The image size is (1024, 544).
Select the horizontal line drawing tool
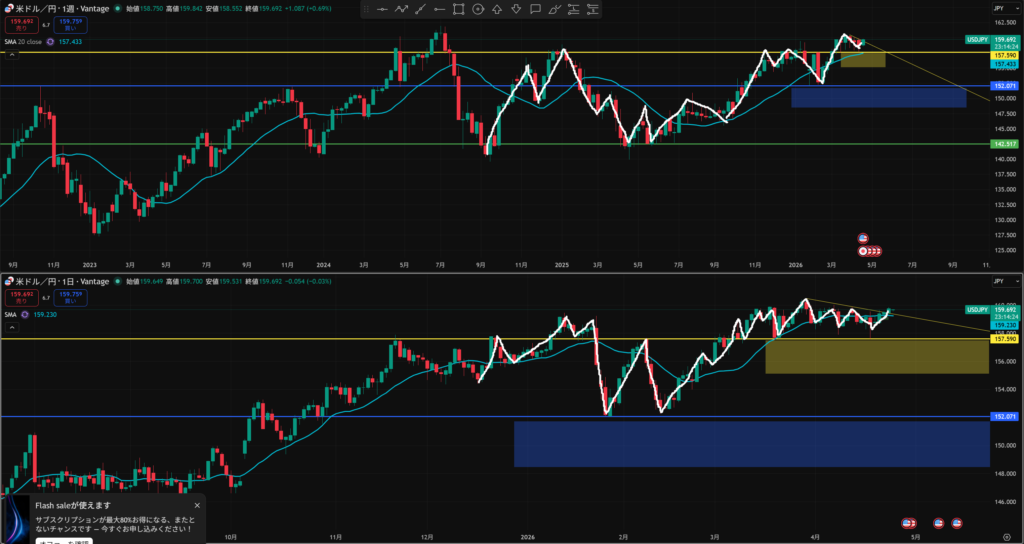click(382, 9)
